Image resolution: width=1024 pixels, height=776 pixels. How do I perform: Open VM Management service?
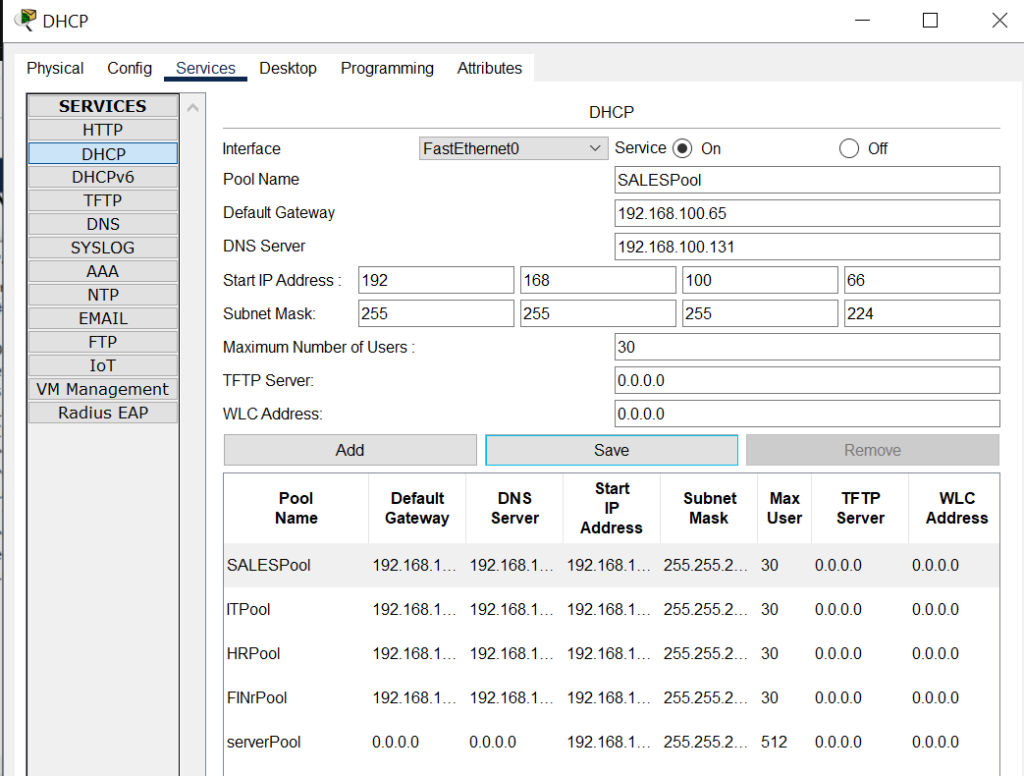tap(103, 389)
